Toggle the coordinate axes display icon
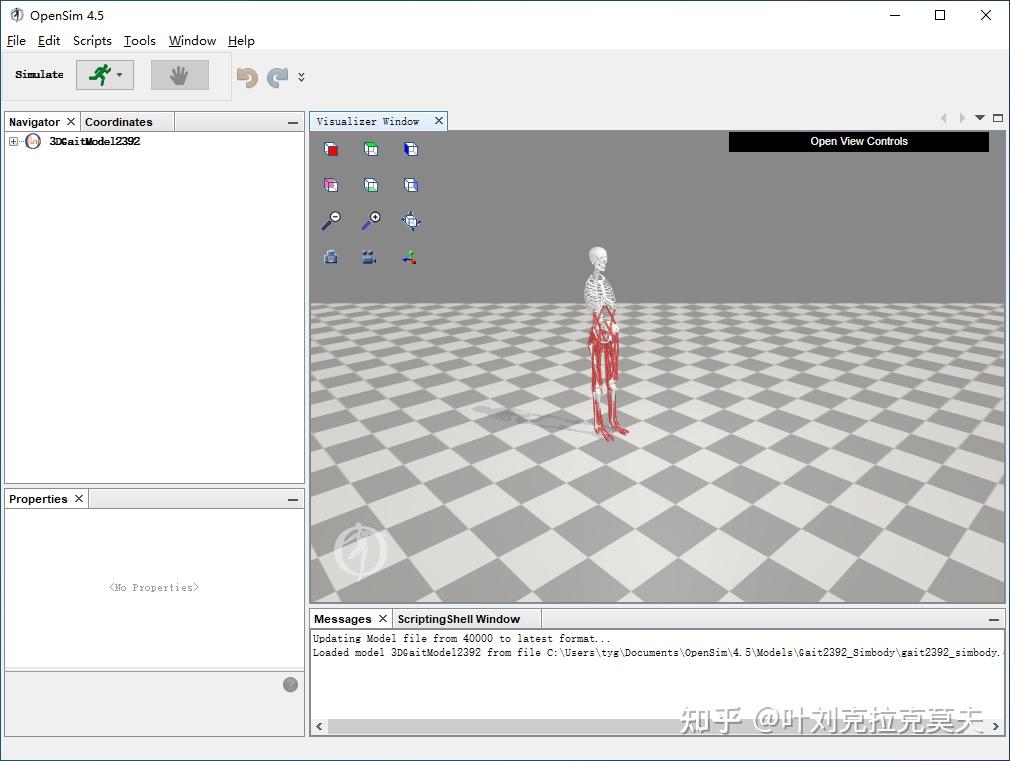The height and width of the screenshot is (761, 1010). point(411,257)
